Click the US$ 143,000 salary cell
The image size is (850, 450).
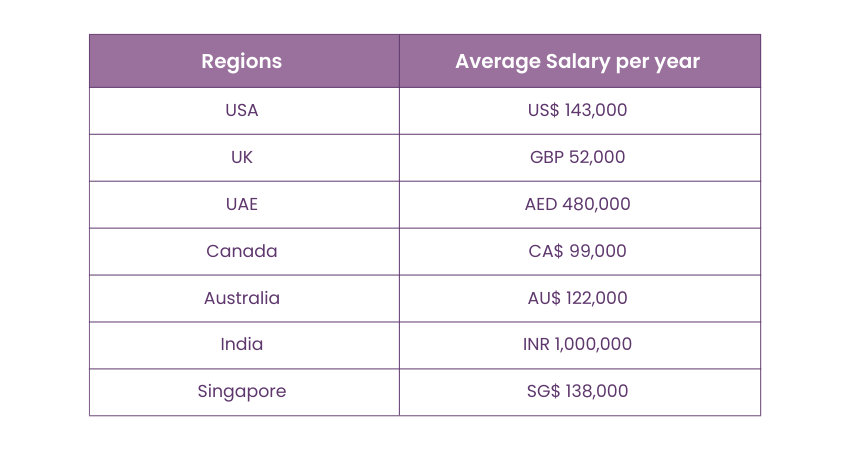click(578, 110)
